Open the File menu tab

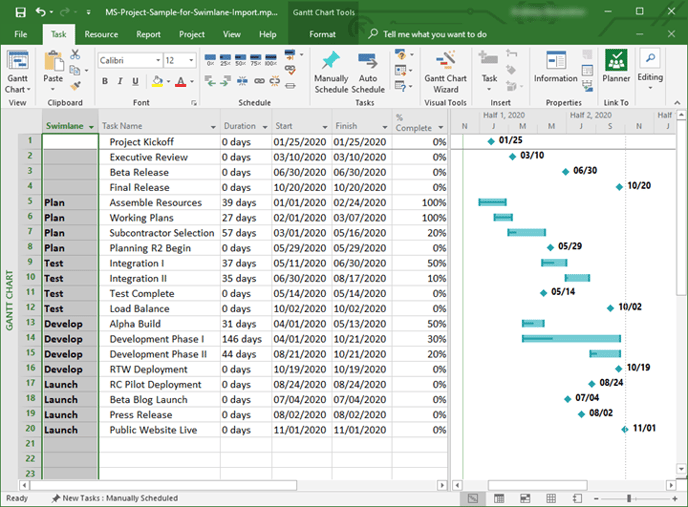pos(21,34)
